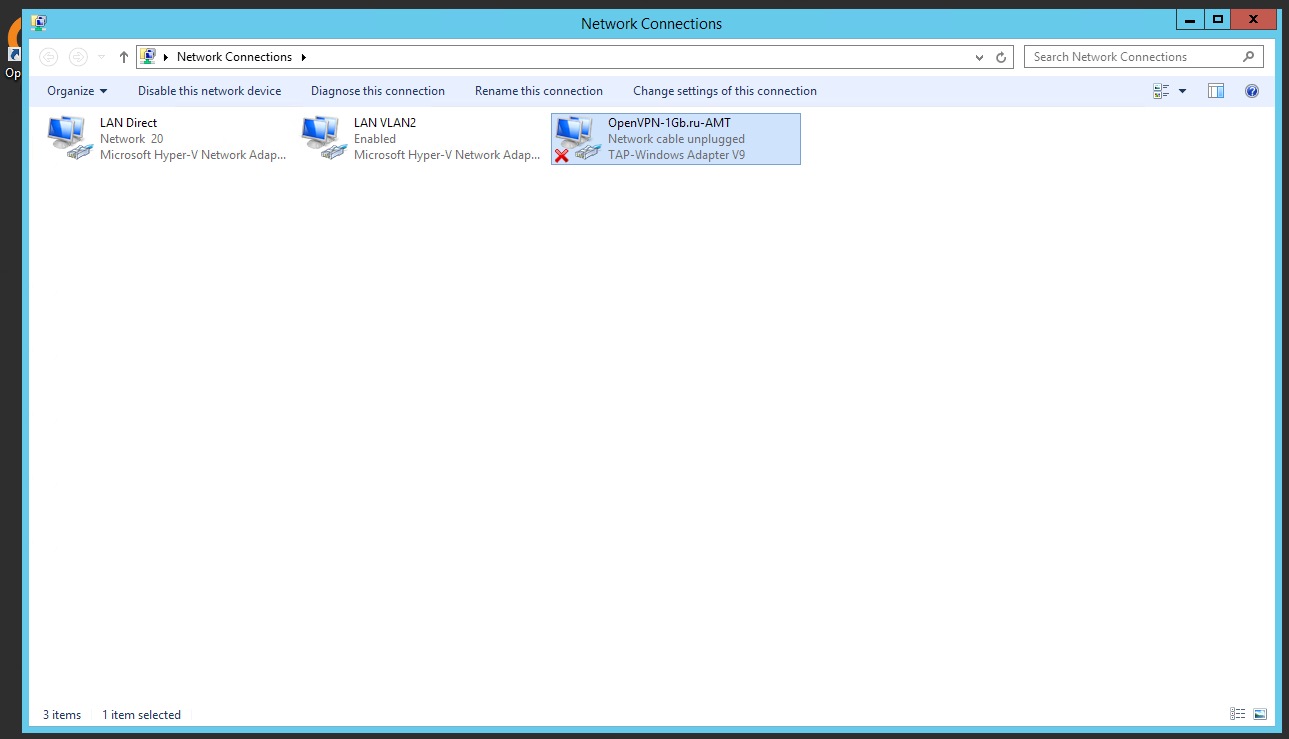Click the Change your view icon
The image size is (1289, 739).
pyautogui.click(x=1161, y=91)
